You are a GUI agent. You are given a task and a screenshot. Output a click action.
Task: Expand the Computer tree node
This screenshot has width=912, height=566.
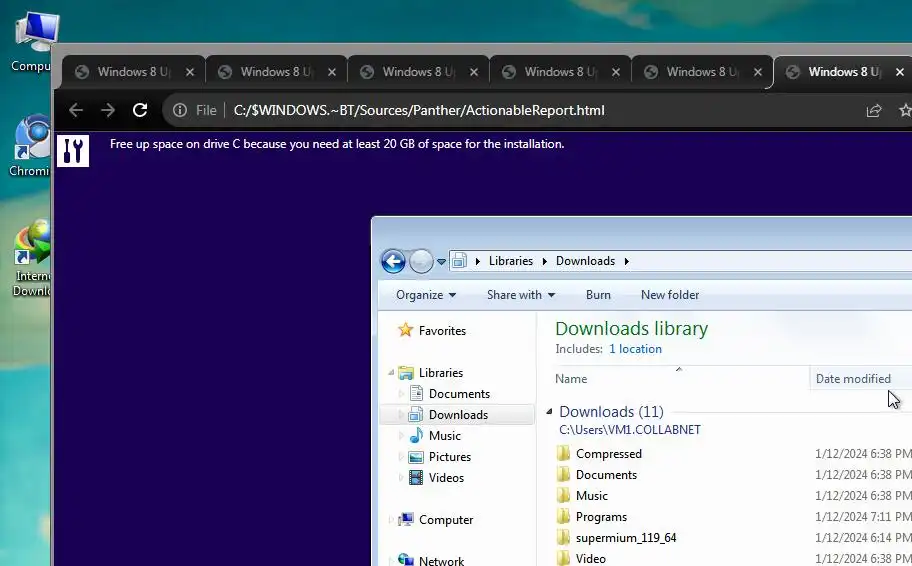tap(391, 519)
